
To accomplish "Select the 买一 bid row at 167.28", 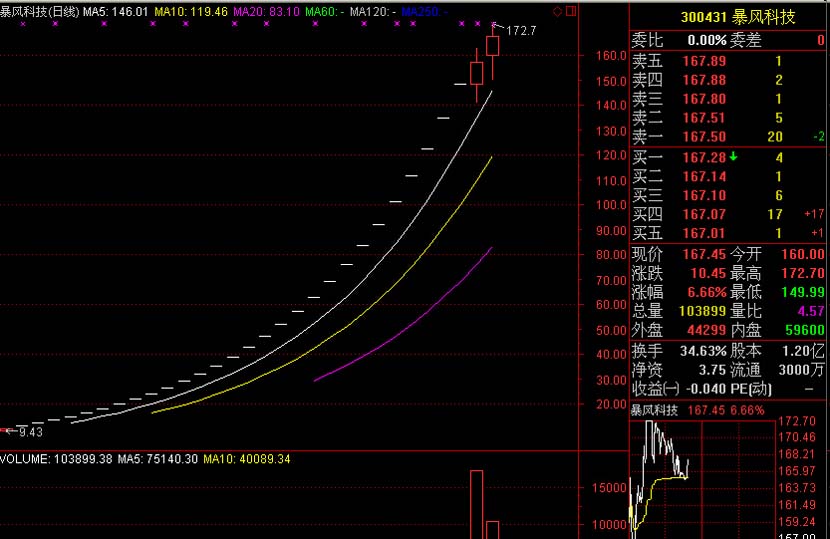I will point(728,157).
